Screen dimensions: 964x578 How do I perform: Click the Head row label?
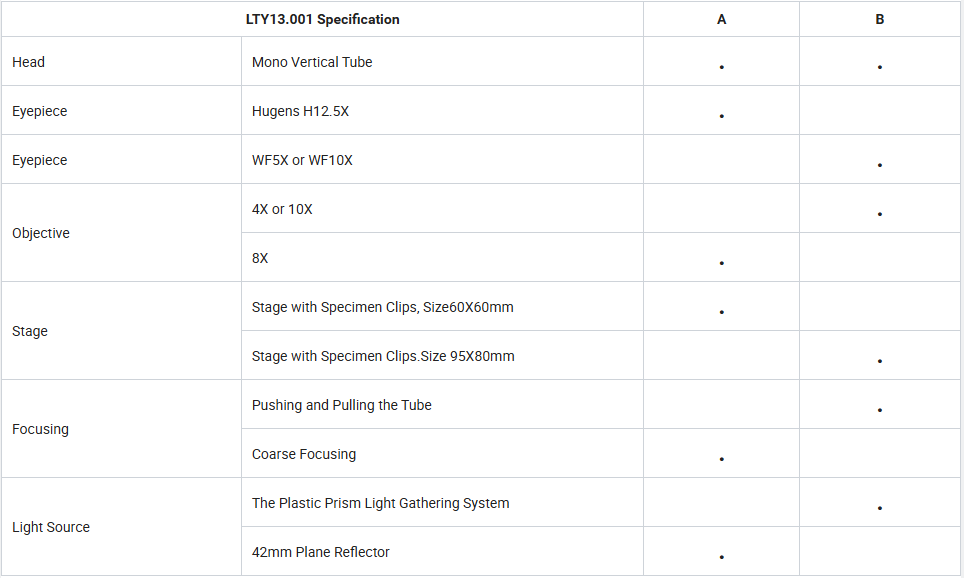coord(28,62)
